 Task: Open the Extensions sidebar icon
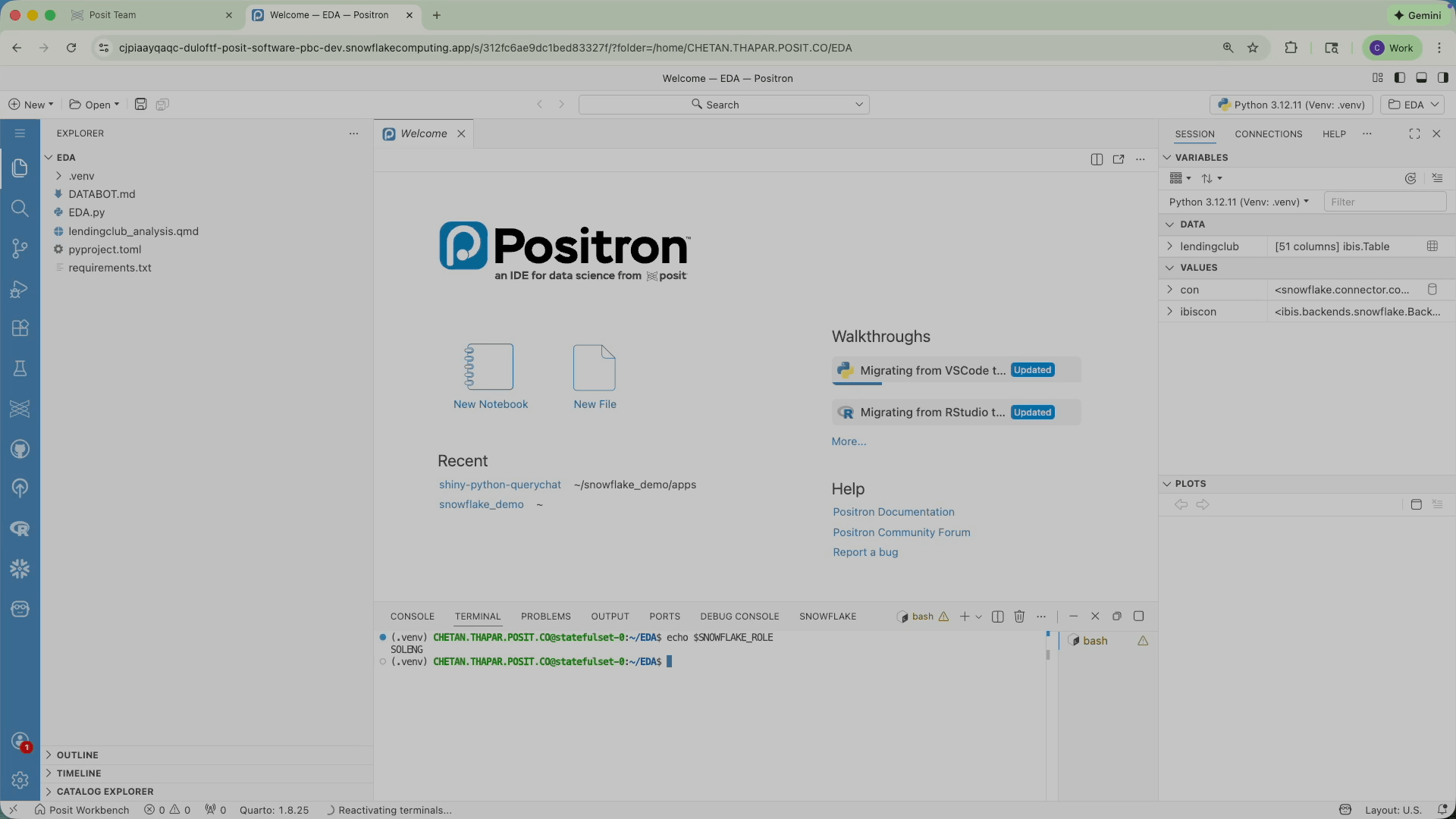pyautogui.click(x=20, y=328)
